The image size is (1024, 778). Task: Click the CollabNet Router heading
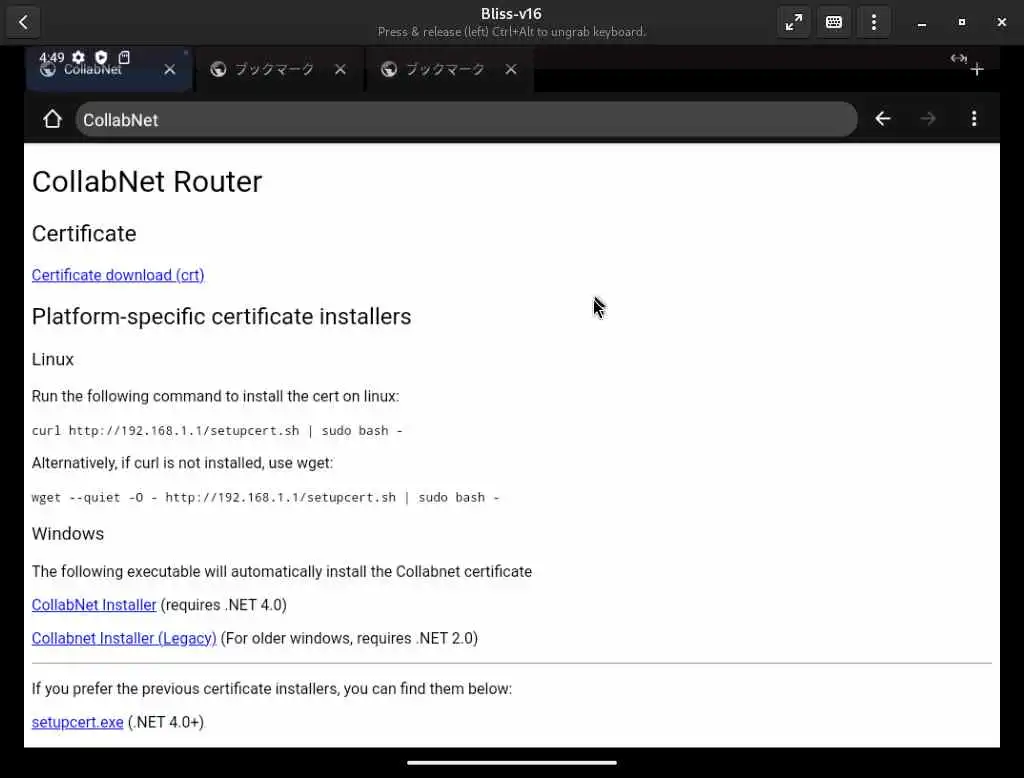pyautogui.click(x=147, y=182)
